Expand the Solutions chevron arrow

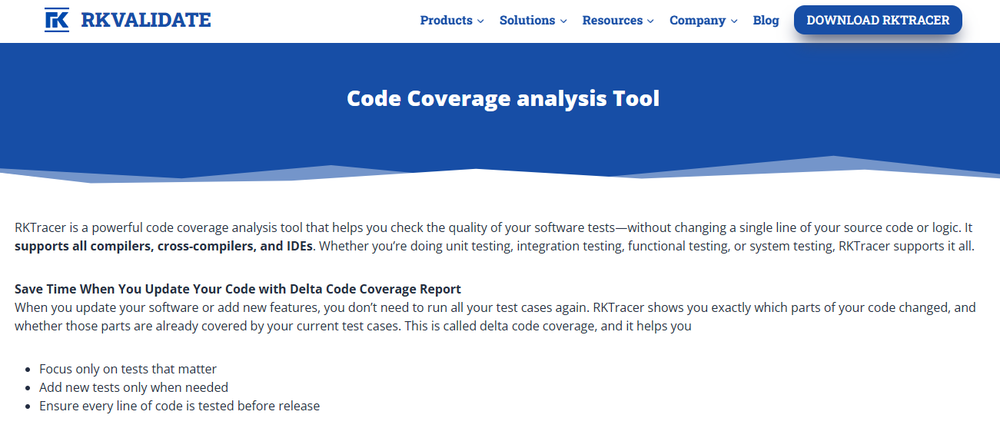(564, 21)
